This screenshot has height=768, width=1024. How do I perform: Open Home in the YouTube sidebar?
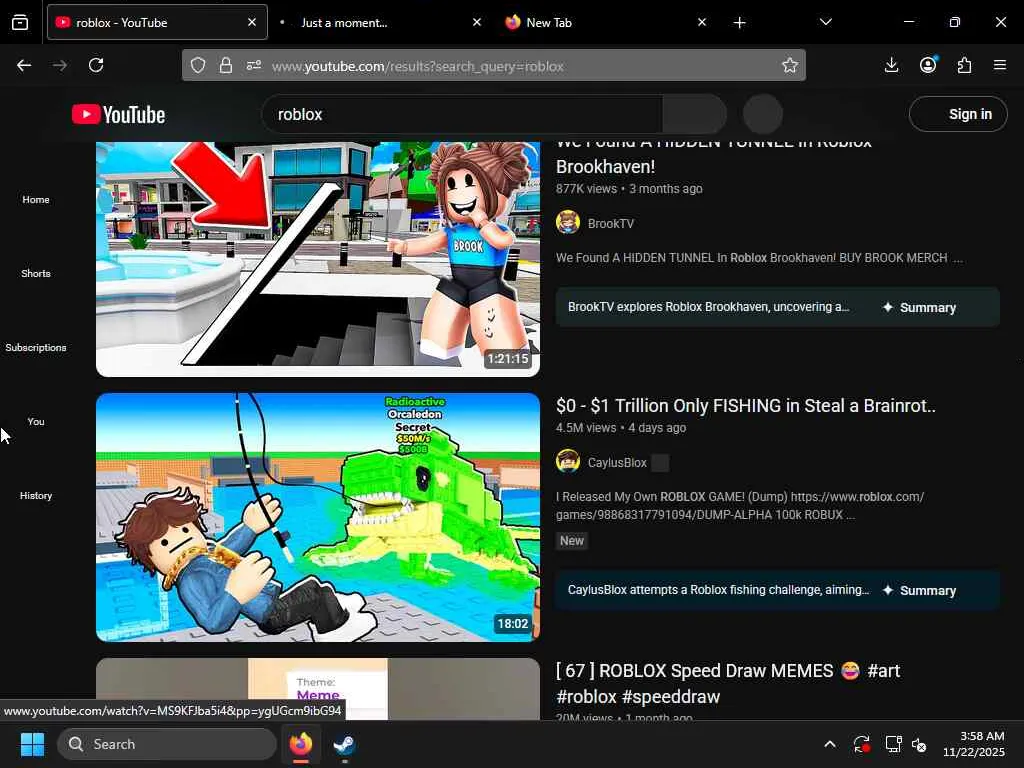pos(36,200)
